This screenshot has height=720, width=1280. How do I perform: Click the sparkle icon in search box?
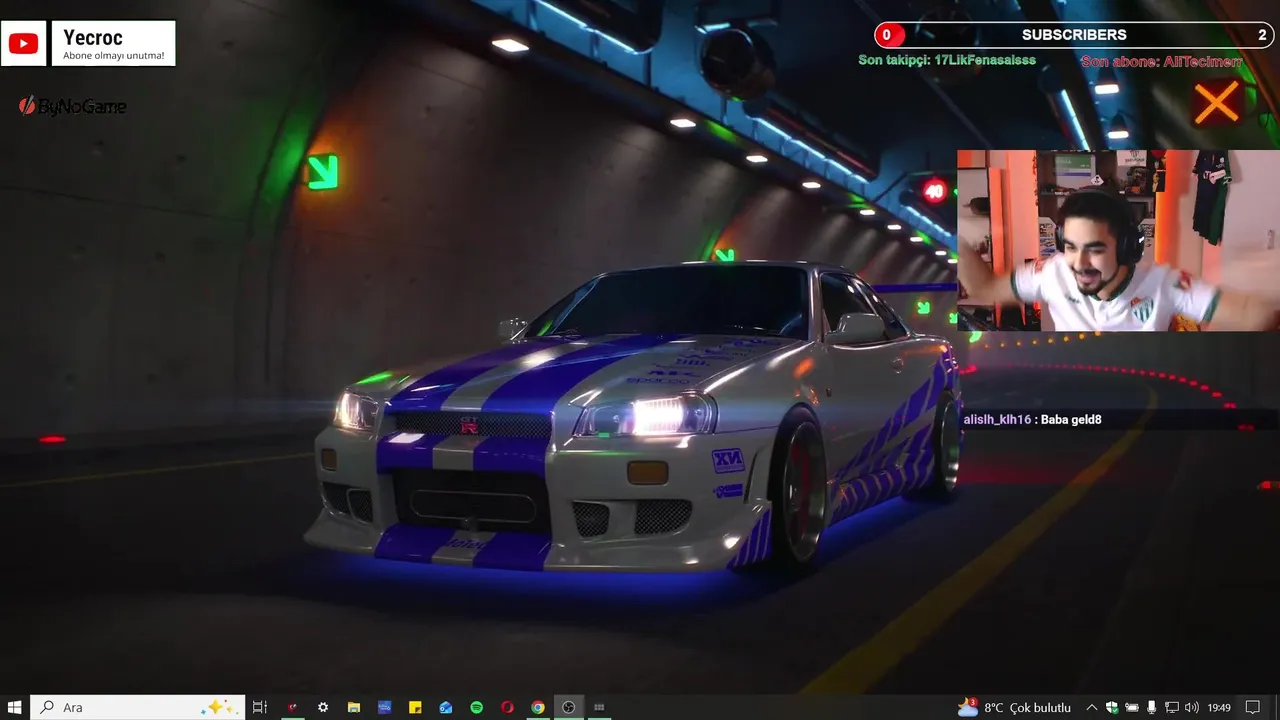click(x=220, y=707)
